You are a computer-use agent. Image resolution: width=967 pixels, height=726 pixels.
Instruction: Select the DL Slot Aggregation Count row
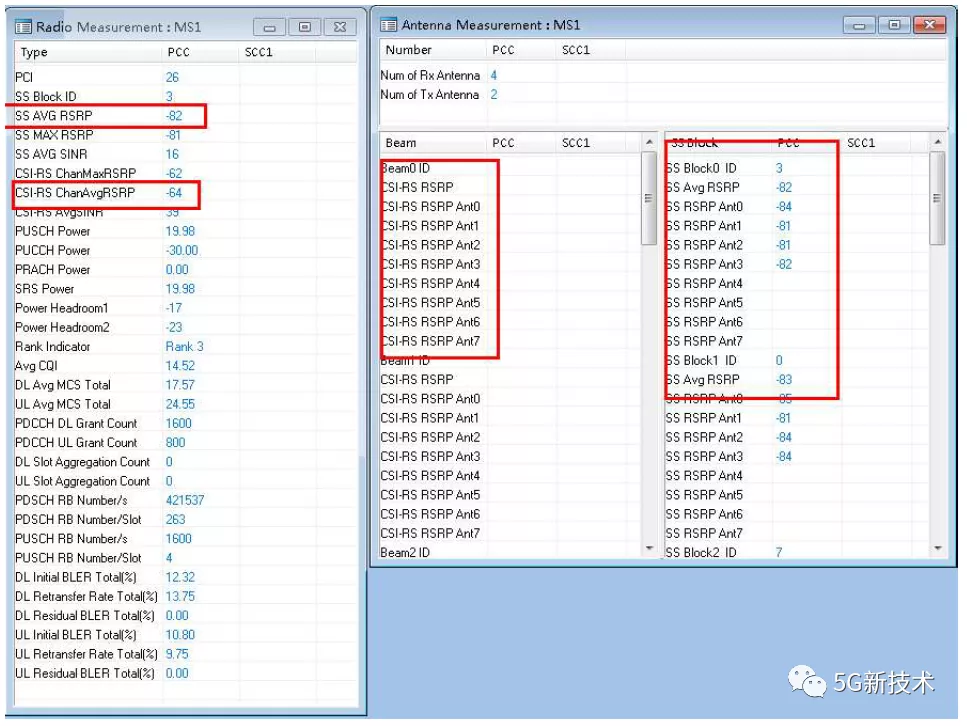(x=185, y=462)
